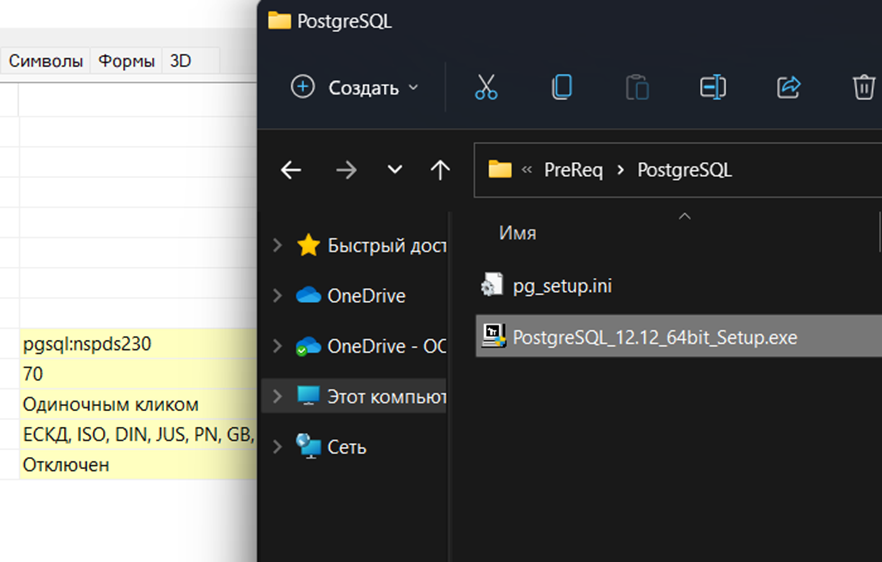The width and height of the screenshot is (882, 562).
Task: Sort files by the Имя column header
Action: click(x=518, y=233)
